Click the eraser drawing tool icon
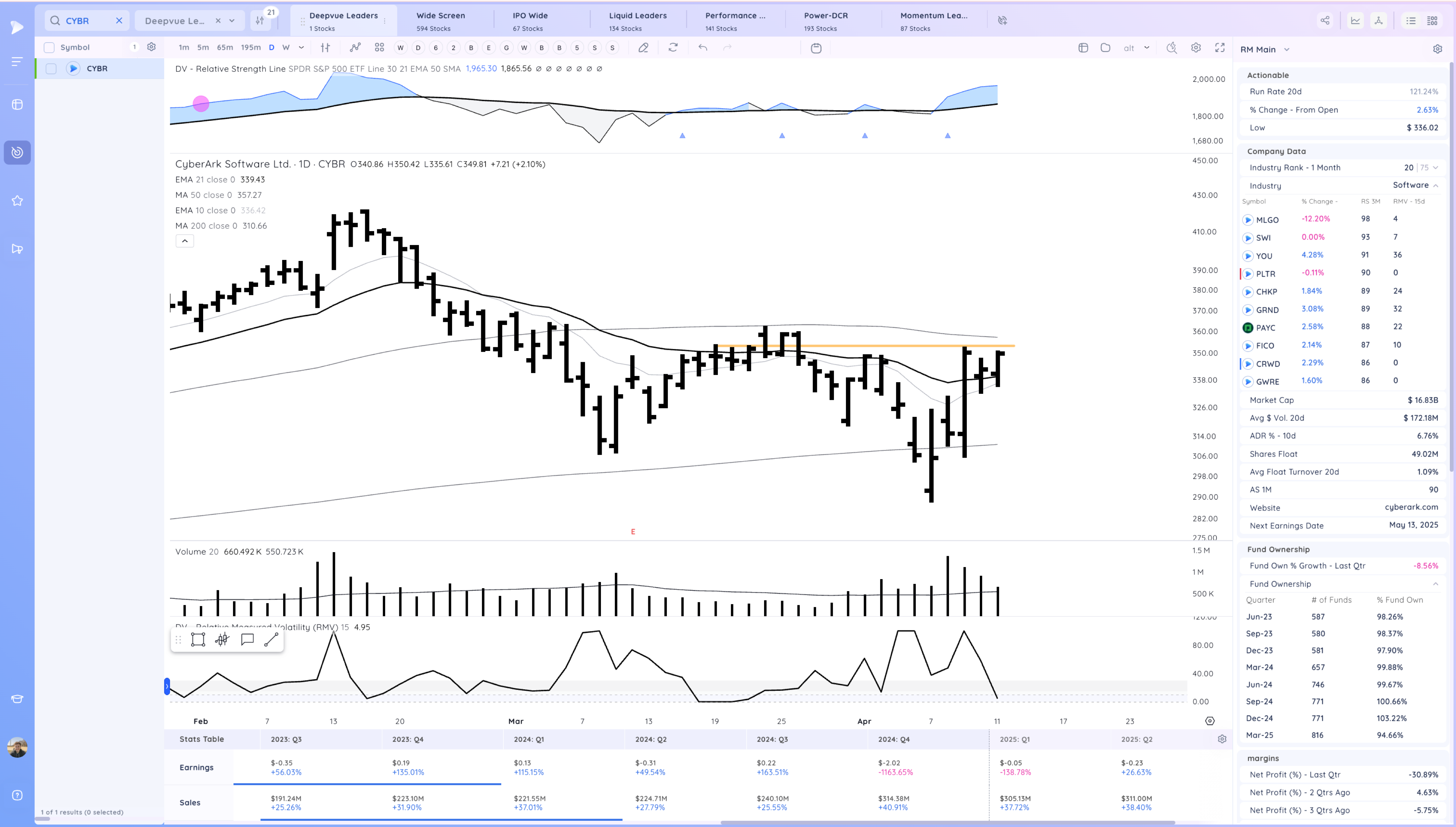Viewport: 1456px width, 827px height. point(643,48)
